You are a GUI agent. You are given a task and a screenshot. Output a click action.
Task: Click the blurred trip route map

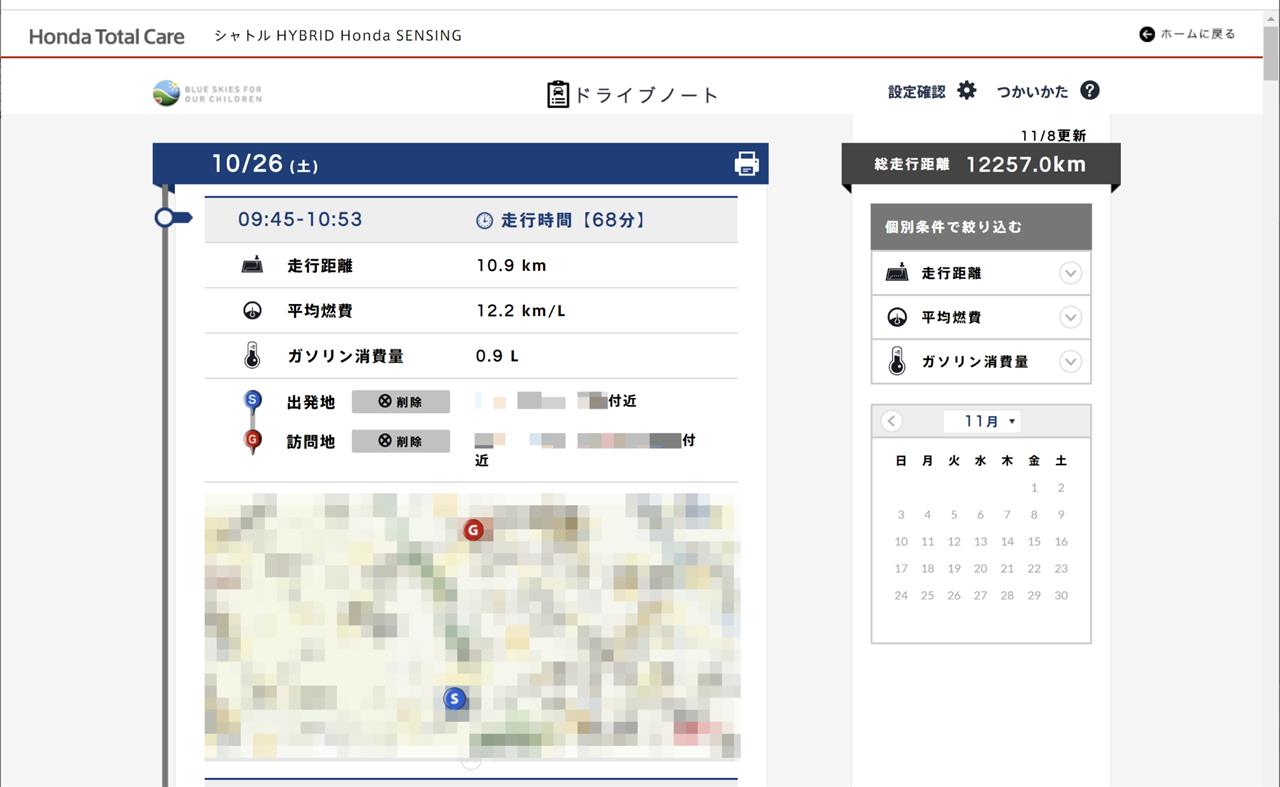pyautogui.click(x=472, y=625)
